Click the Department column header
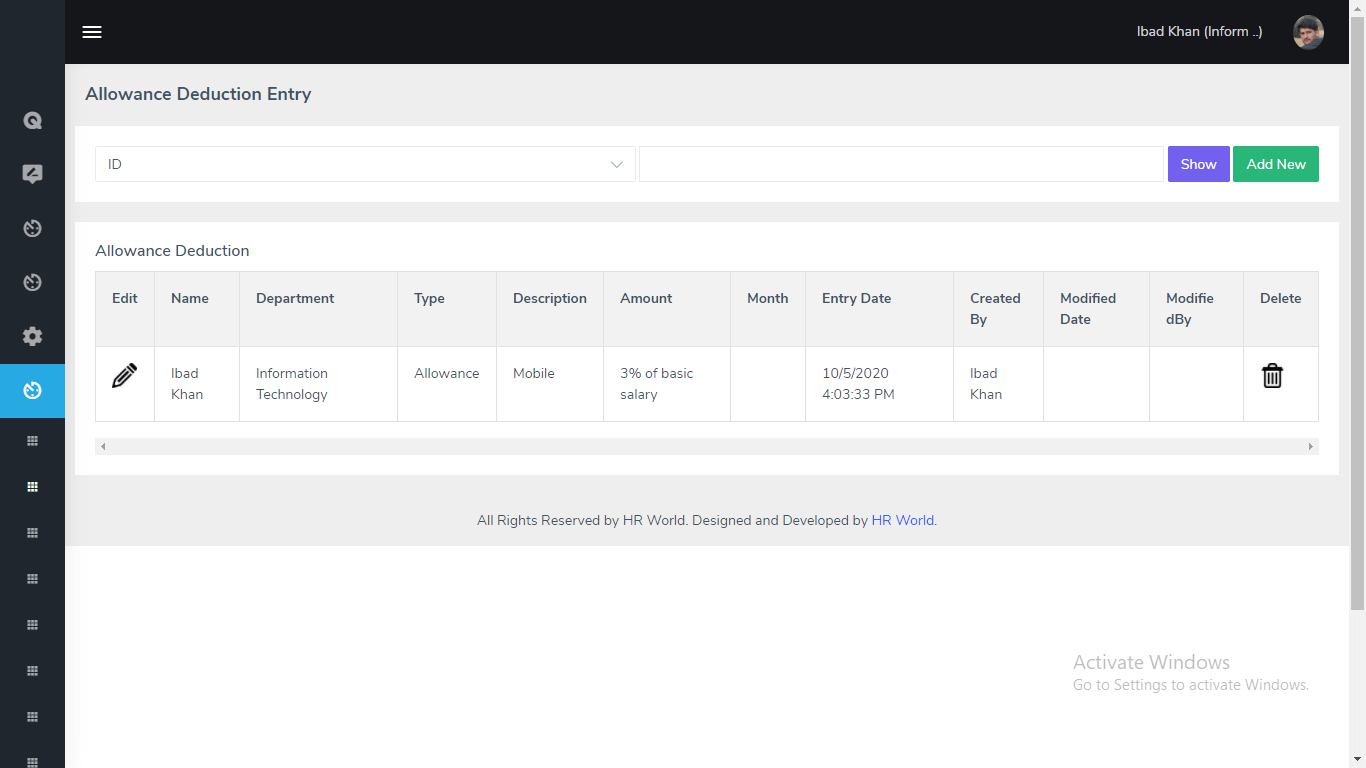The width and height of the screenshot is (1366, 768). click(295, 298)
